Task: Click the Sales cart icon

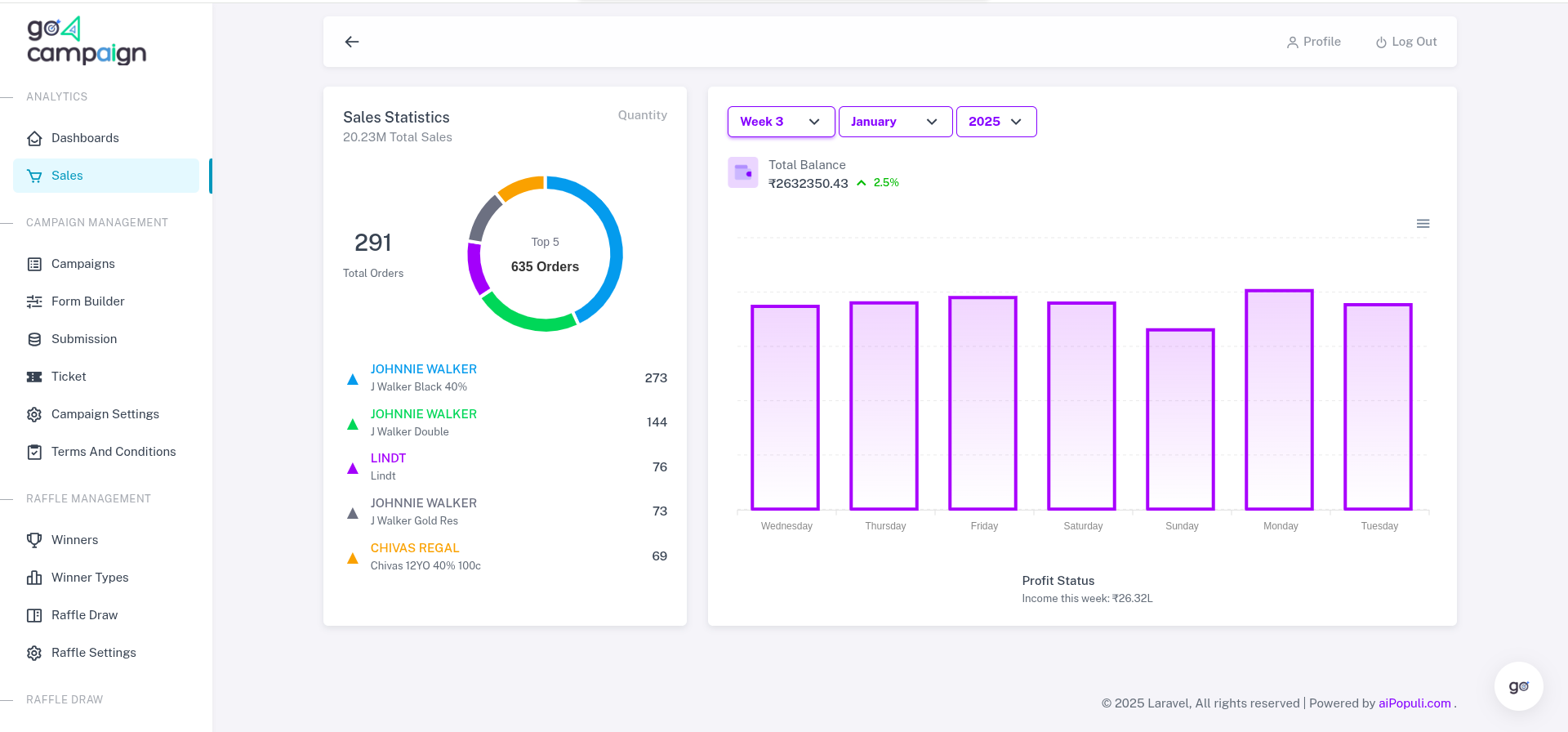Action: coord(34,176)
